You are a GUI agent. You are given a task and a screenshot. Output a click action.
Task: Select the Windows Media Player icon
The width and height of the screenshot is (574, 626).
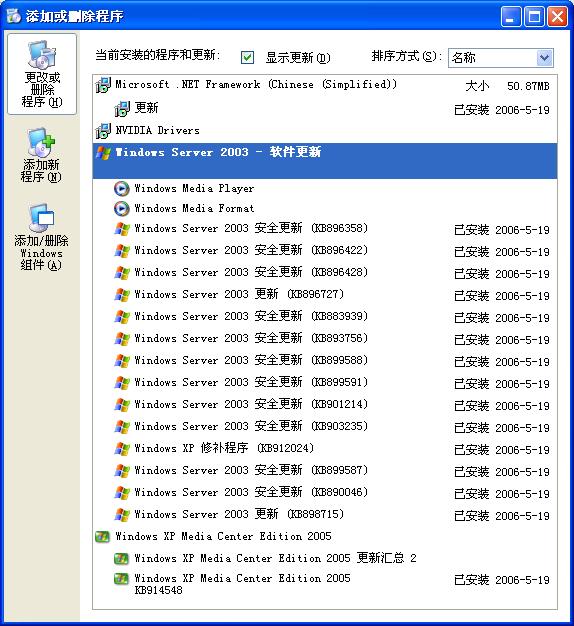pyautogui.click(x=121, y=188)
